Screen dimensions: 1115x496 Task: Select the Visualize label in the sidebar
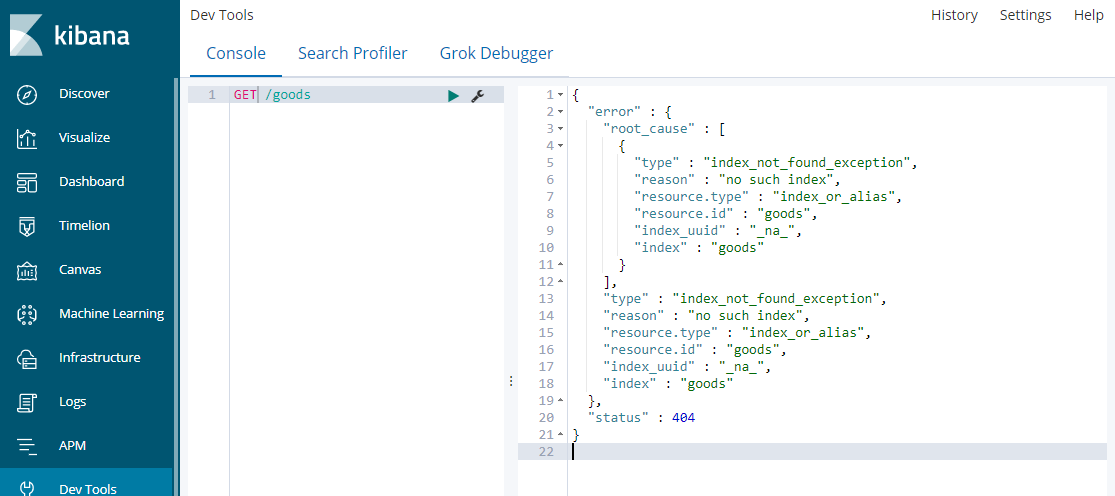(85, 138)
